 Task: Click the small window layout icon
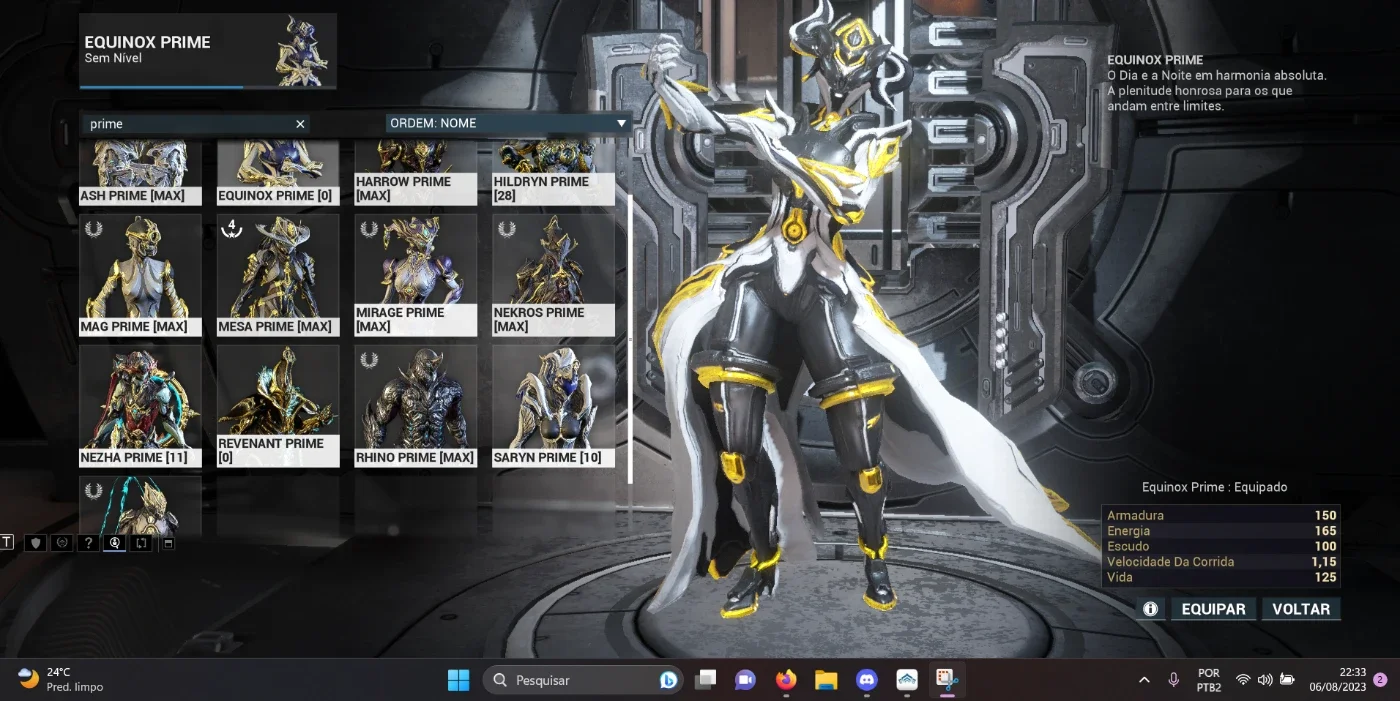[168, 543]
